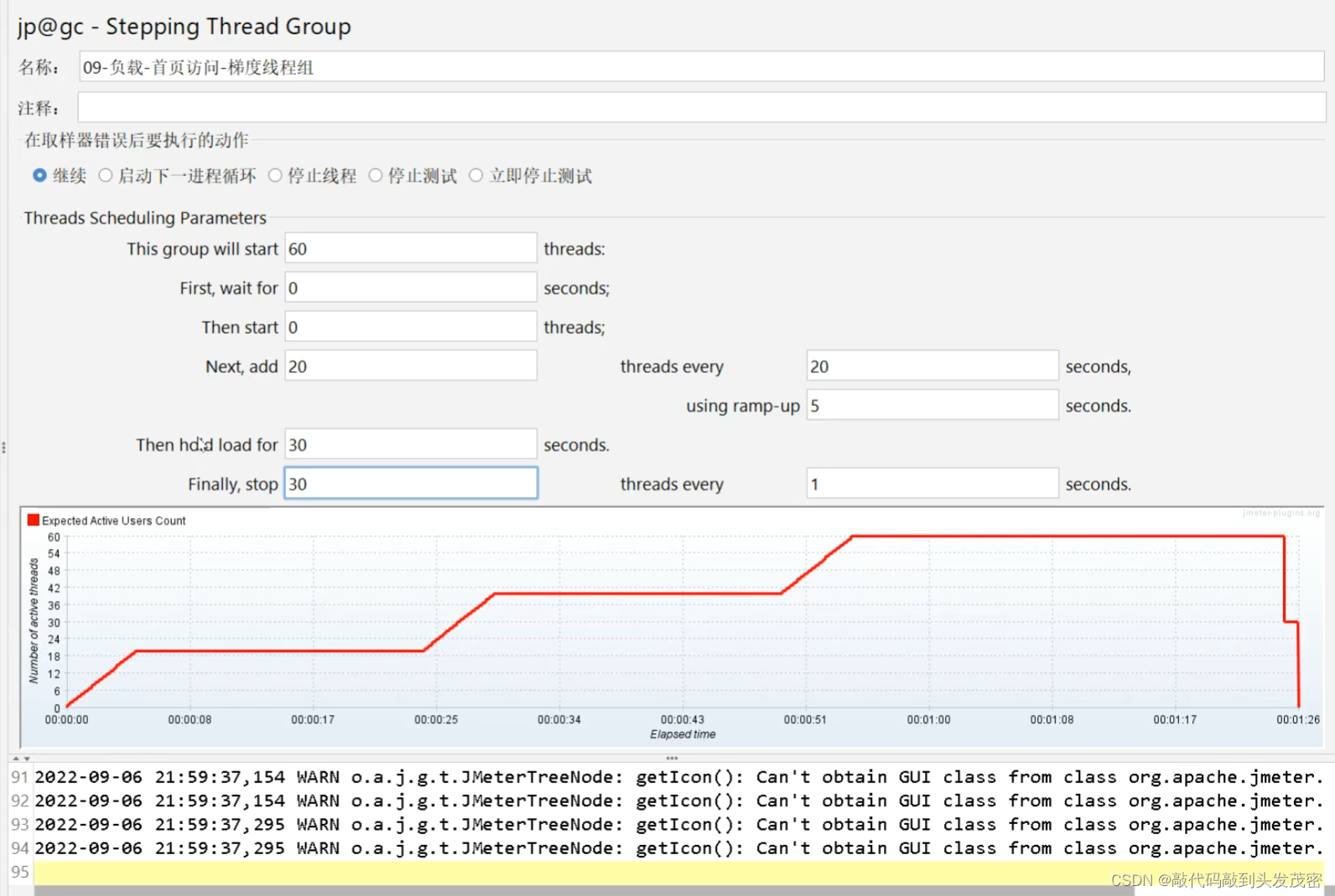Image resolution: width=1335 pixels, height=896 pixels.
Task: Click the 'Threads Scheduling Parameters' section heading
Action: [145, 218]
